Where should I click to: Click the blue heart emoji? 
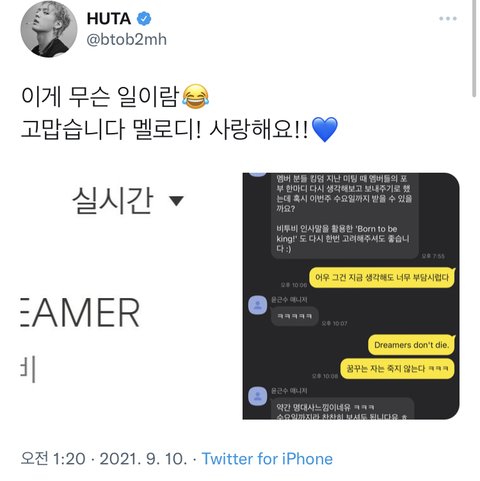pos(325,129)
